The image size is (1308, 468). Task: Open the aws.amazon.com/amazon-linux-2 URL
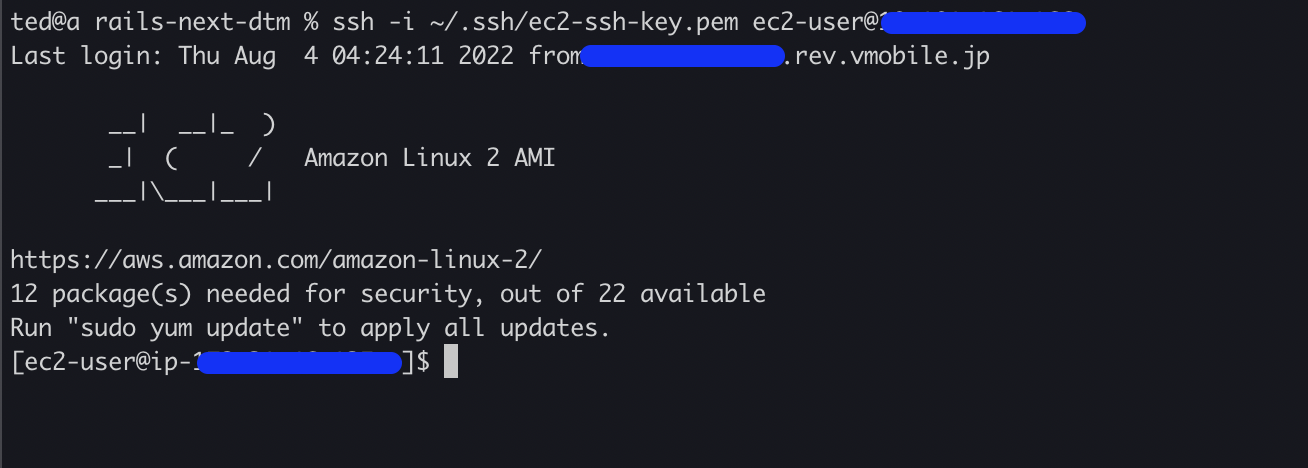click(x=276, y=260)
